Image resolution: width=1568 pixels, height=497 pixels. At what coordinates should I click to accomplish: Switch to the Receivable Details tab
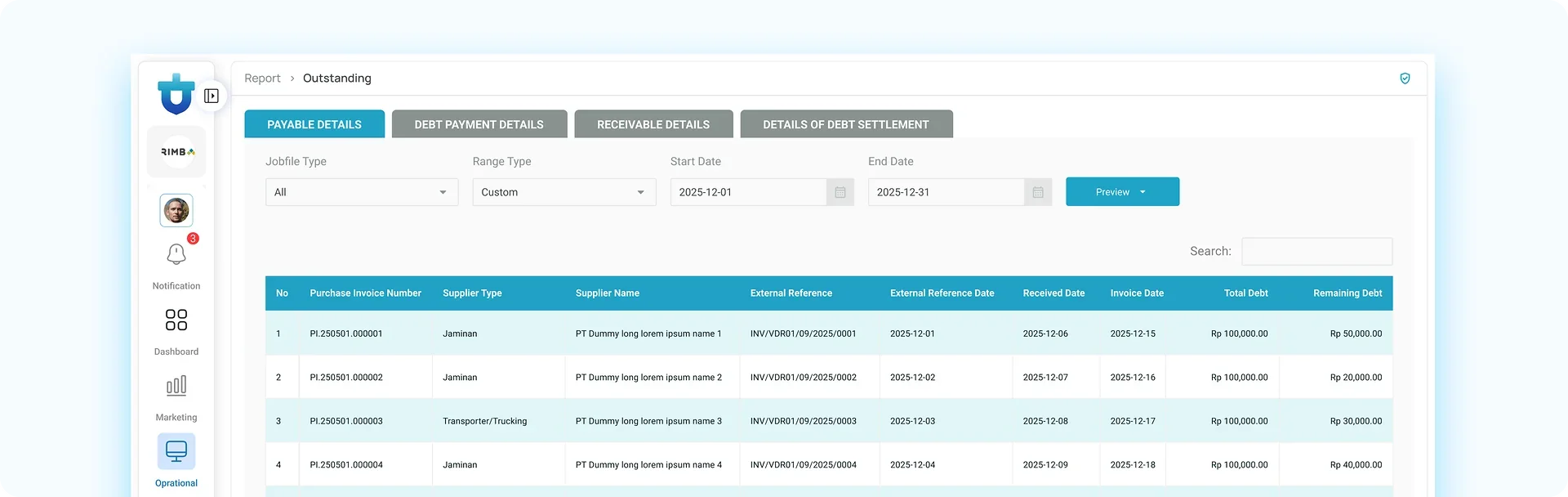(x=653, y=124)
